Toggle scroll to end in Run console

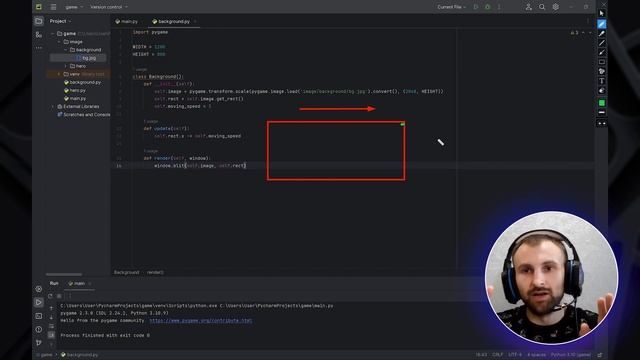(51, 335)
